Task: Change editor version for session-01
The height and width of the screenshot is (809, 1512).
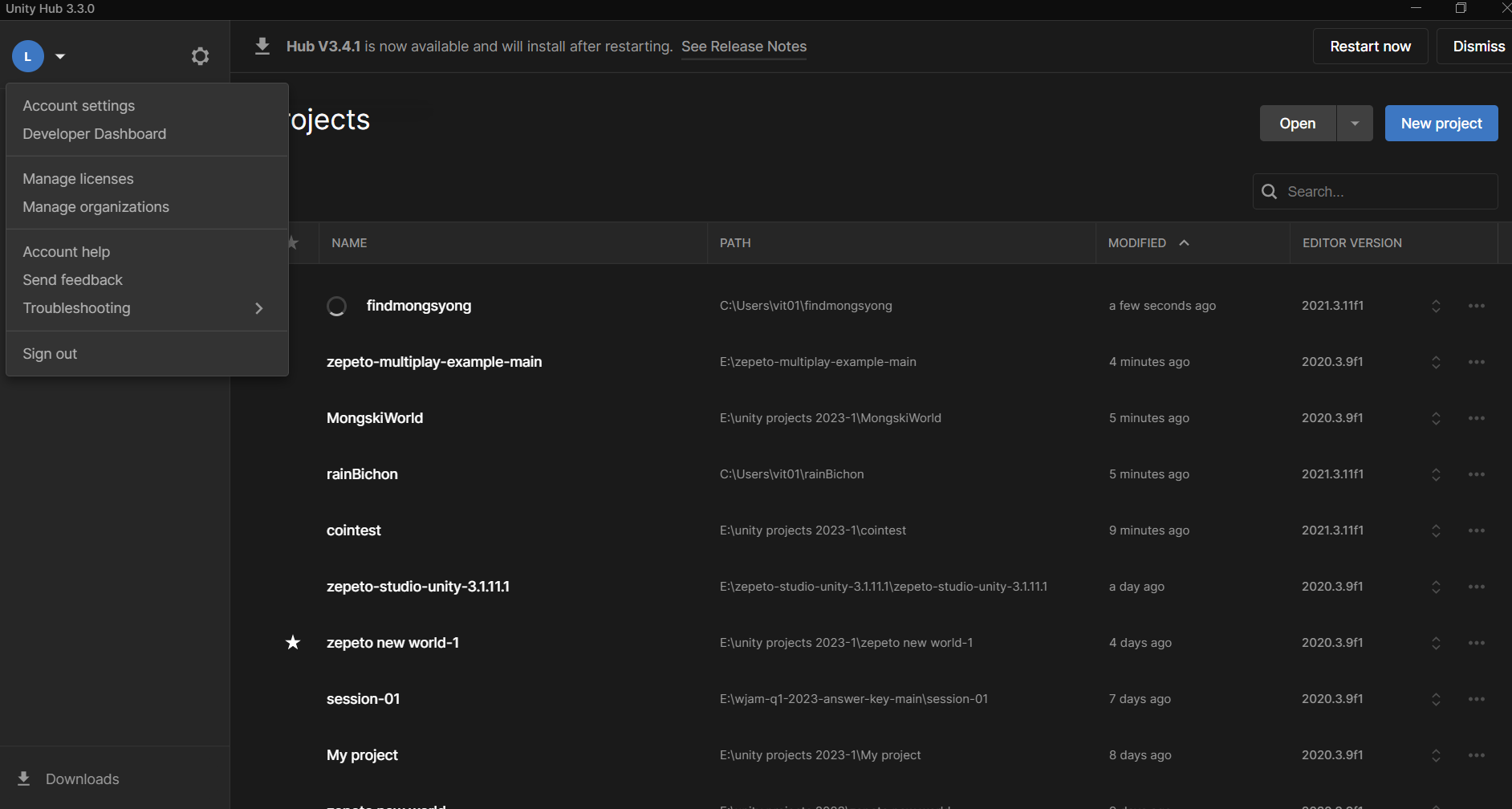Action: [1436, 699]
